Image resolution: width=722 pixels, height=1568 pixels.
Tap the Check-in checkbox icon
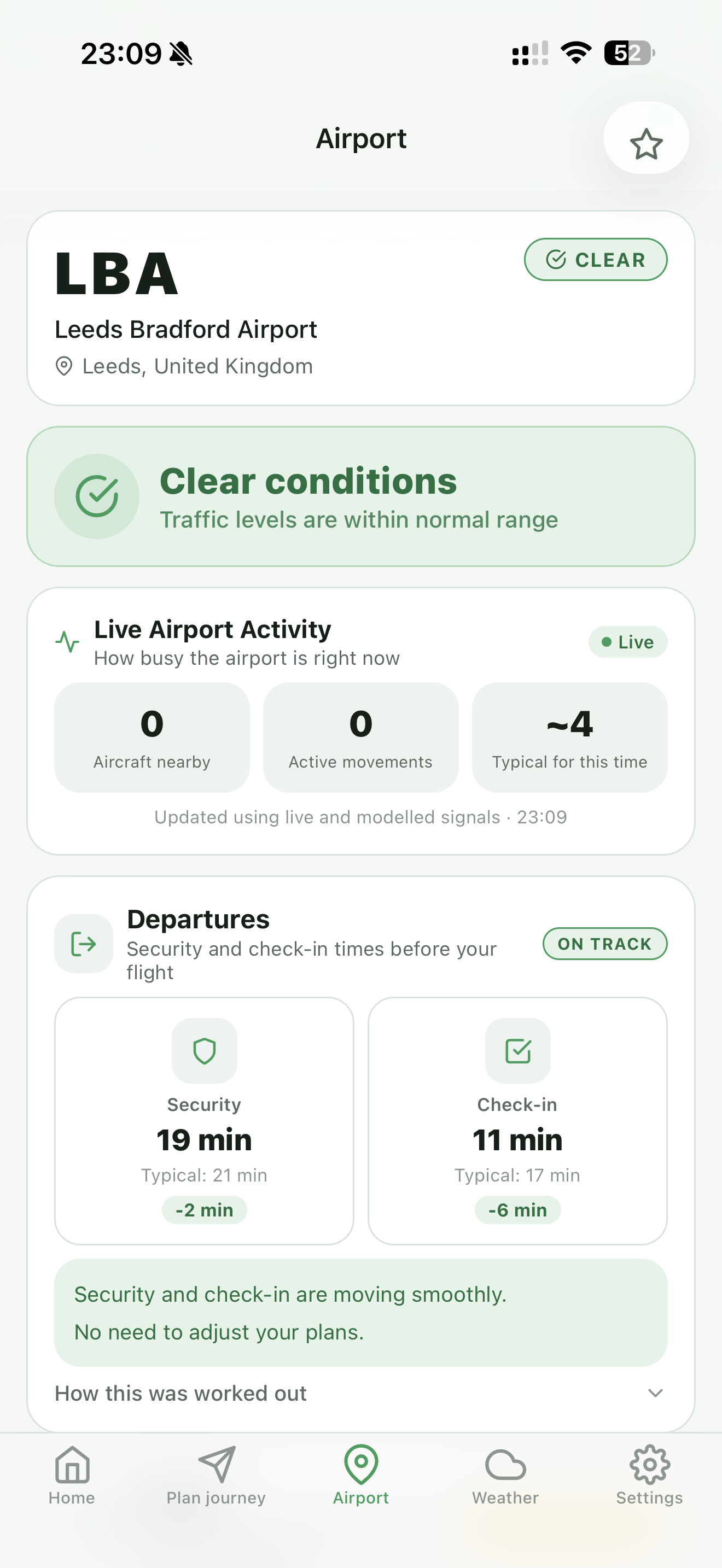click(518, 1051)
